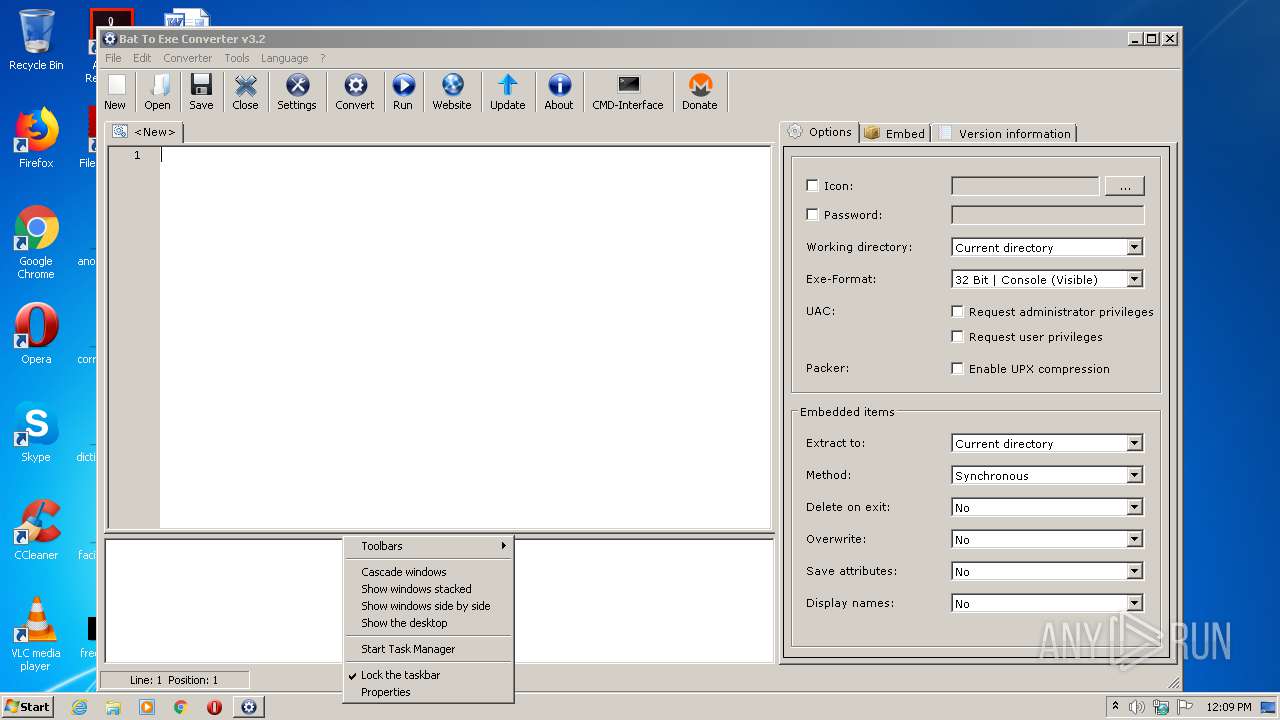Open the Display names dropdown
The width and height of the screenshot is (1280, 720).
click(1047, 603)
